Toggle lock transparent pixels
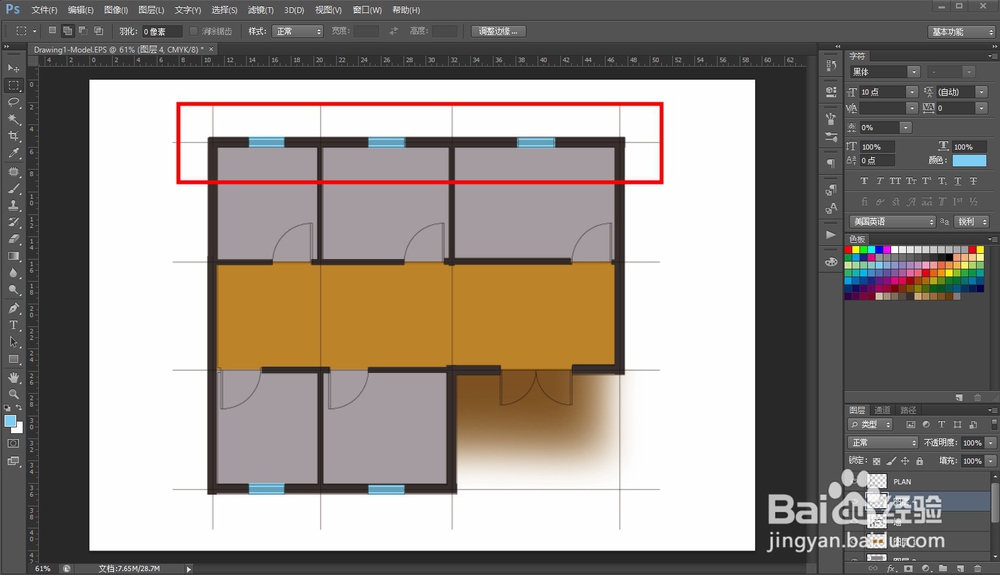This screenshot has width=1000, height=575. pos(877,461)
